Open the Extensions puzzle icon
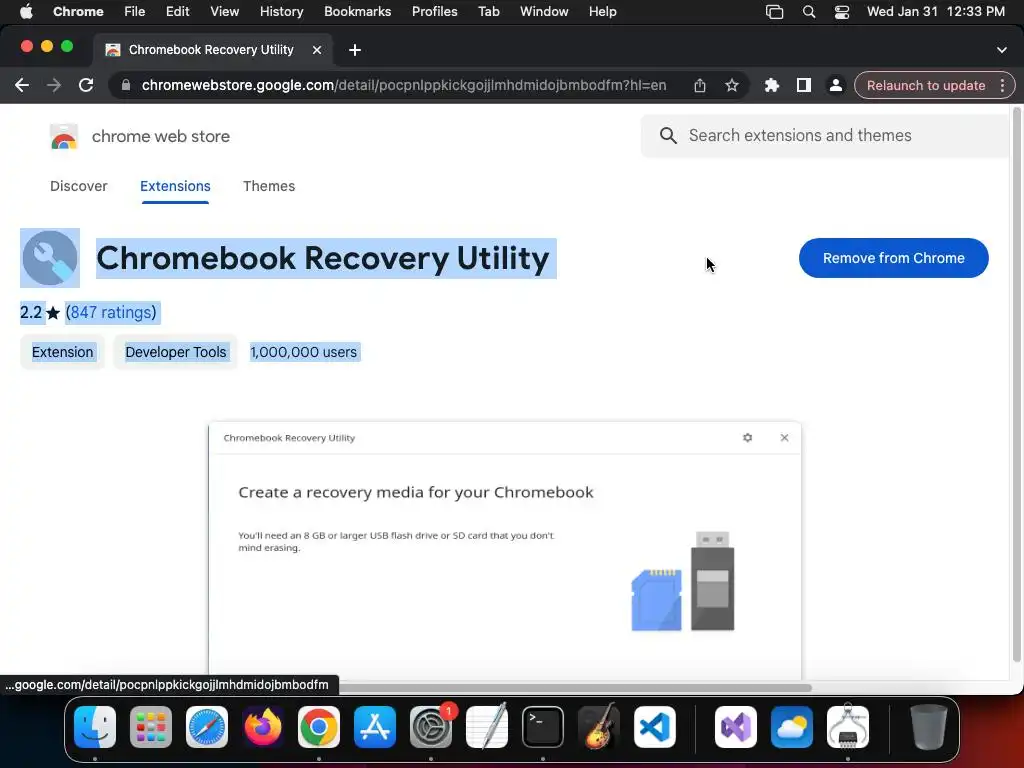Screen dimensions: 1024x768 coord(771,86)
